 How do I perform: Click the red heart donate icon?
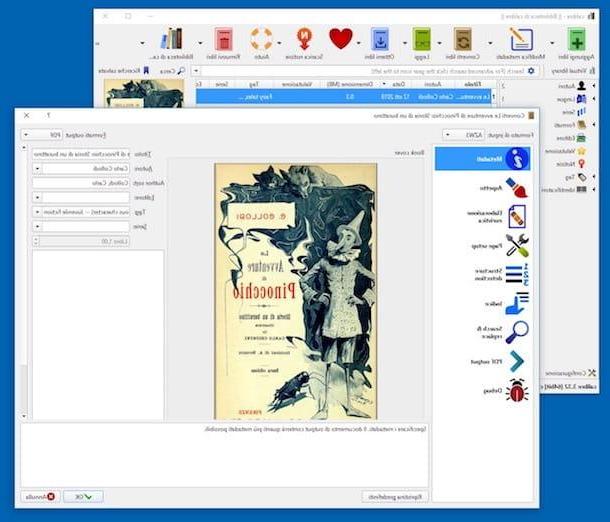341,39
